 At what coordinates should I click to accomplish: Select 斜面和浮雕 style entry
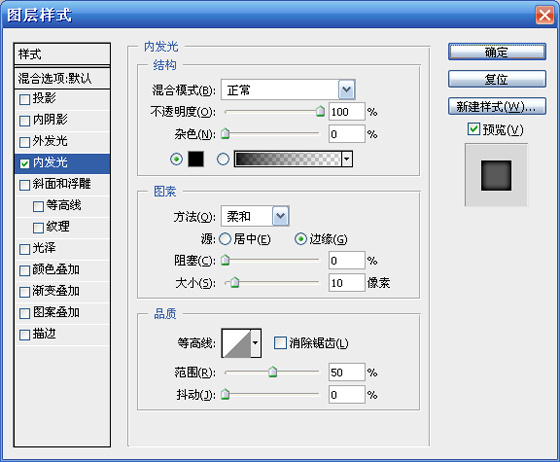pos(62,185)
